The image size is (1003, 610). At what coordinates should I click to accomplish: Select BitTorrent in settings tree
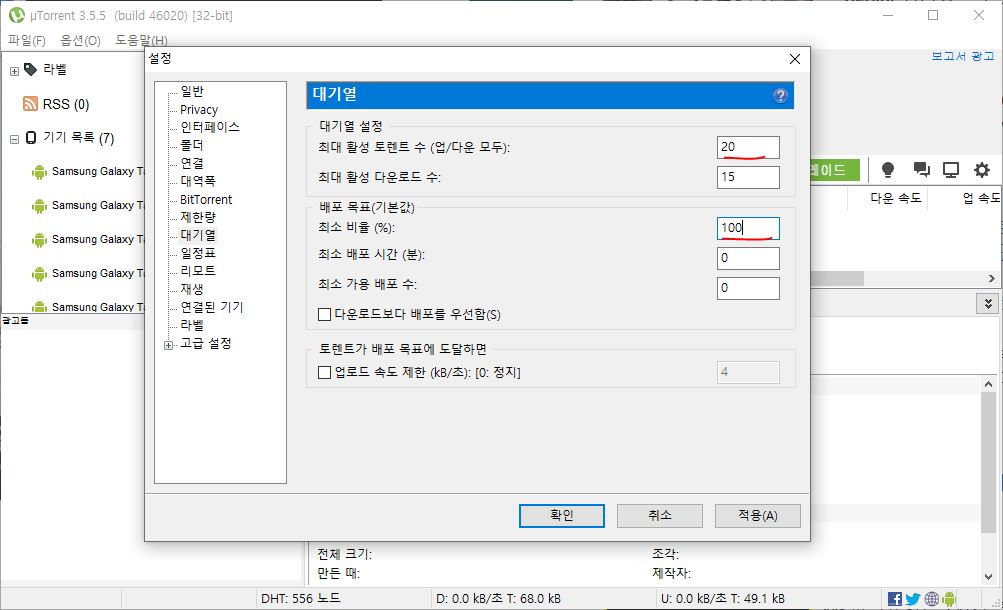coord(206,199)
